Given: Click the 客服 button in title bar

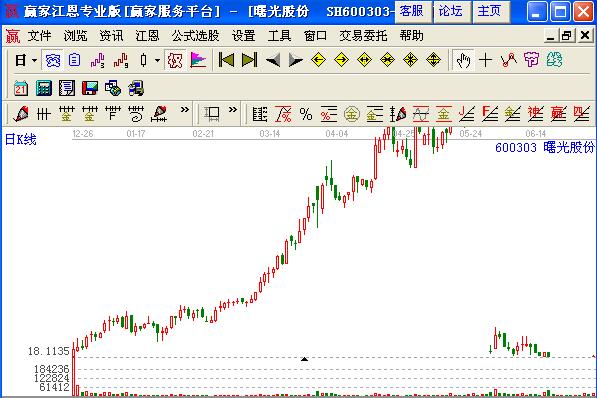Looking at the screenshot, I should click(412, 11).
